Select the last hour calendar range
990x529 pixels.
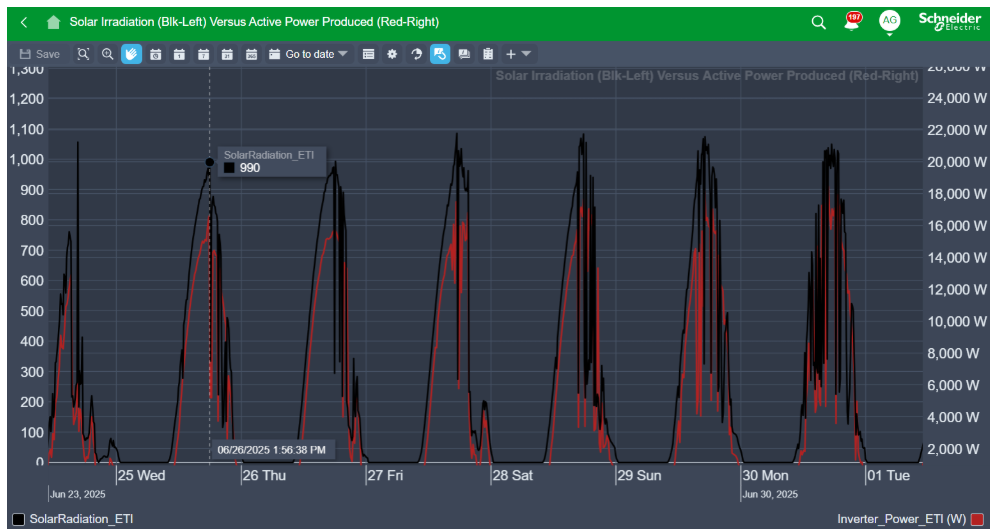(156, 54)
